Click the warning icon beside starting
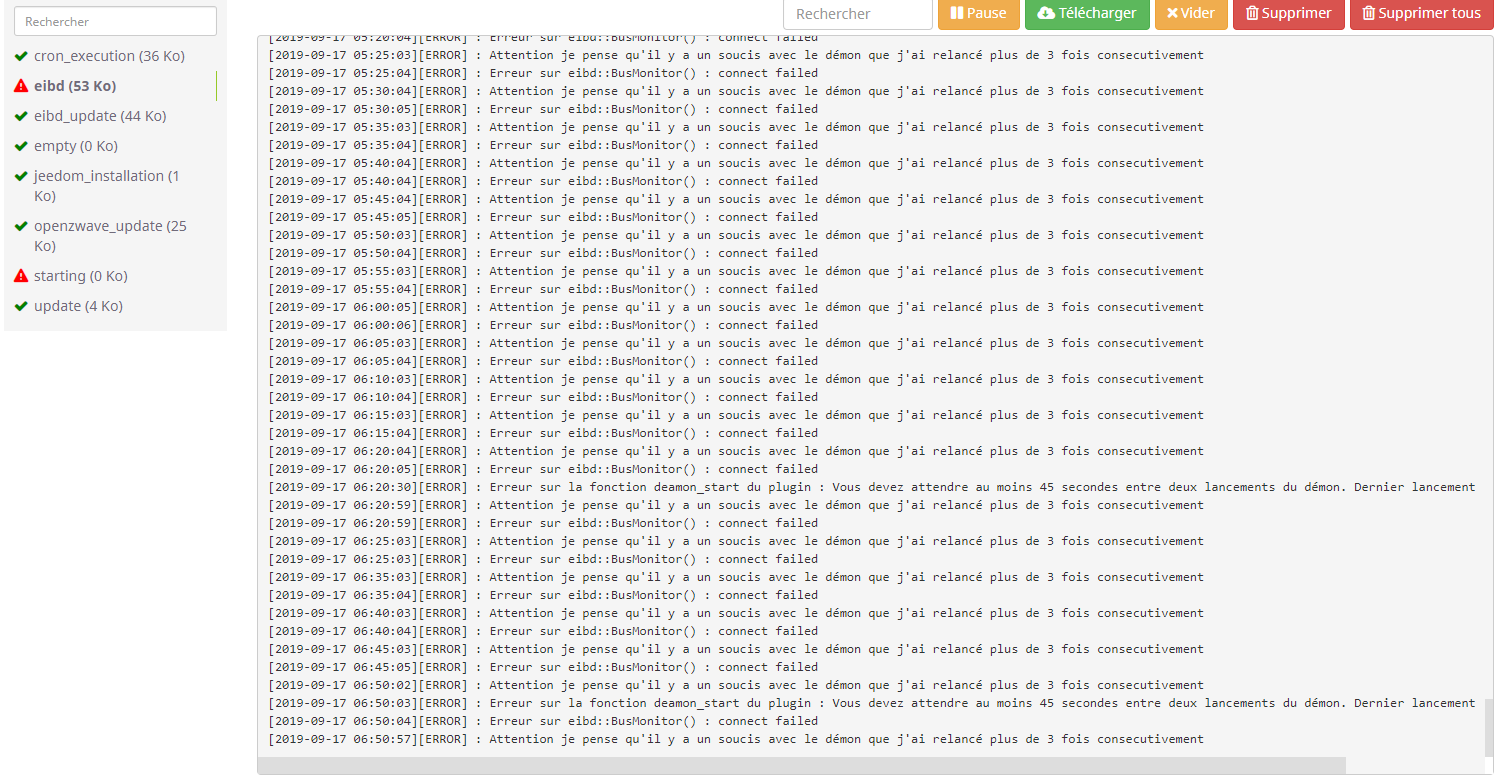The image size is (1506, 780). pos(21,276)
